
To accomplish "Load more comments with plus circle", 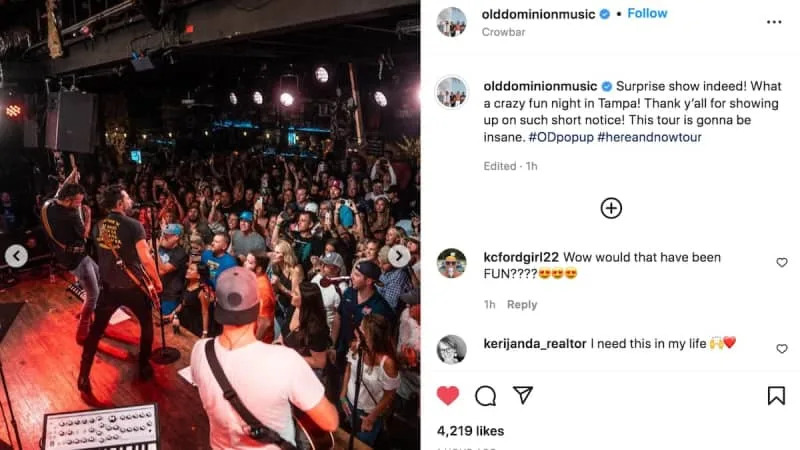I will 611,208.
